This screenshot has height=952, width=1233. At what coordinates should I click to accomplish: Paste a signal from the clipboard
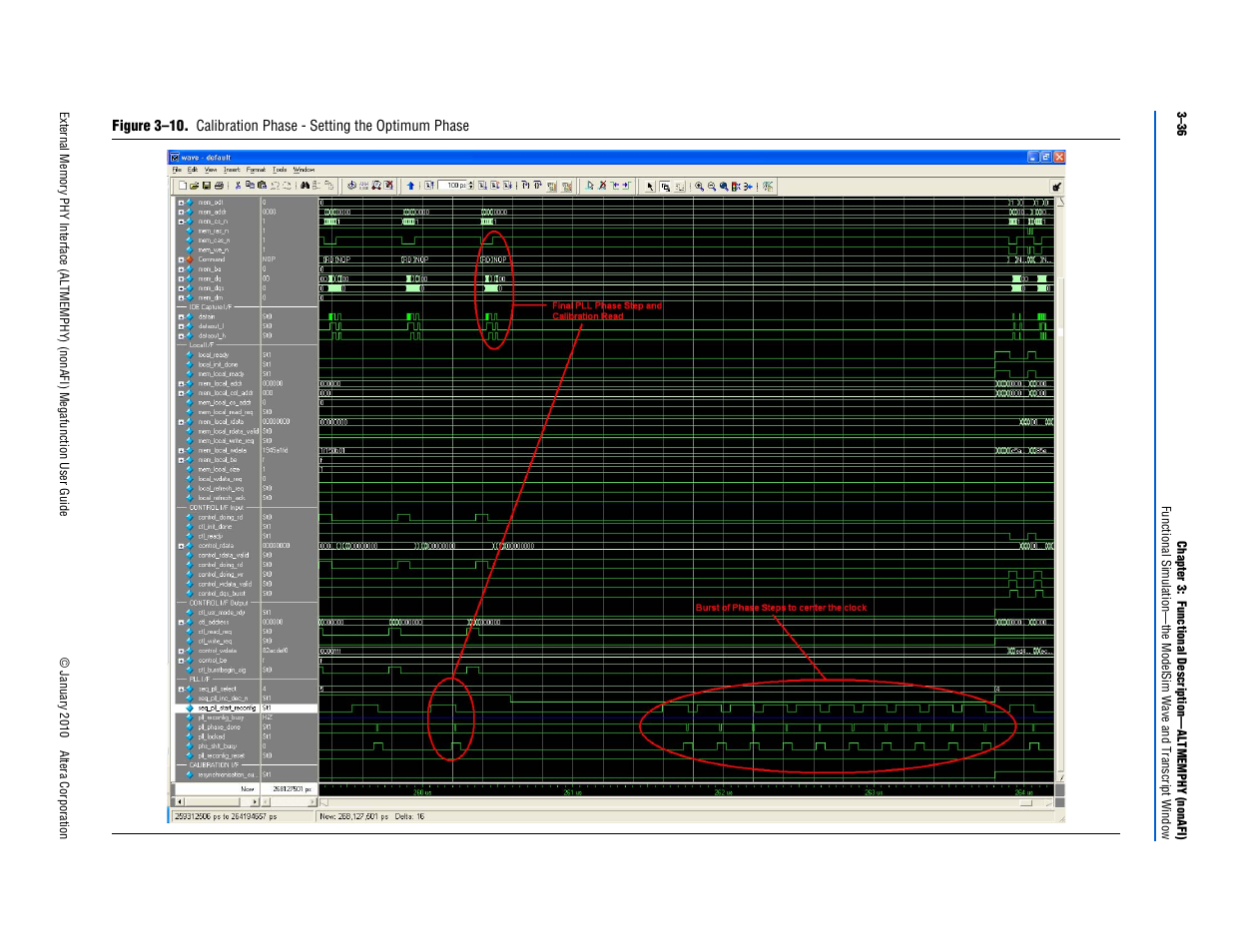(265, 186)
